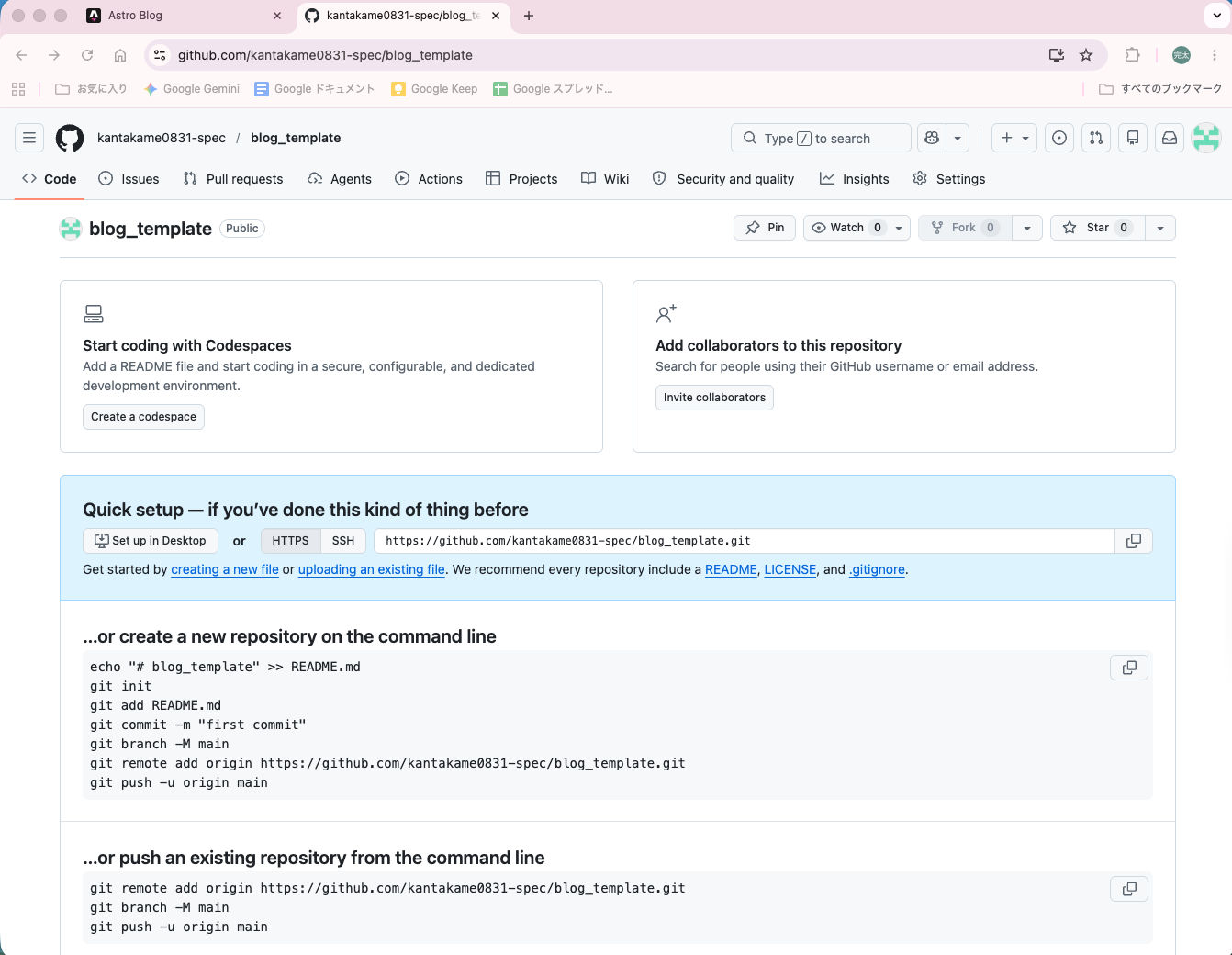Copy the clone URL to clipboard
The width and height of the screenshot is (1232, 955).
1134,541
